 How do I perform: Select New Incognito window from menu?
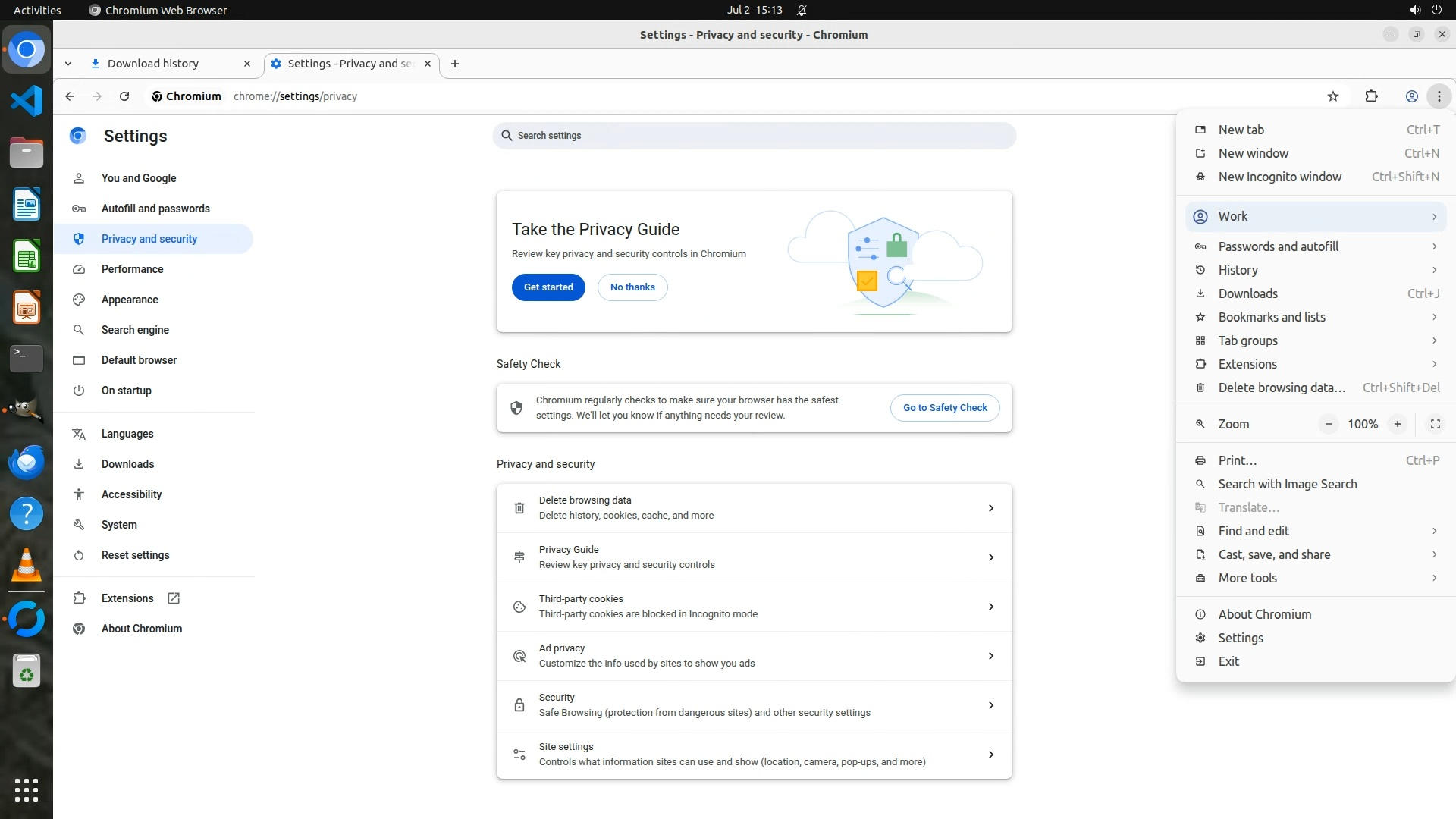coord(1279,177)
